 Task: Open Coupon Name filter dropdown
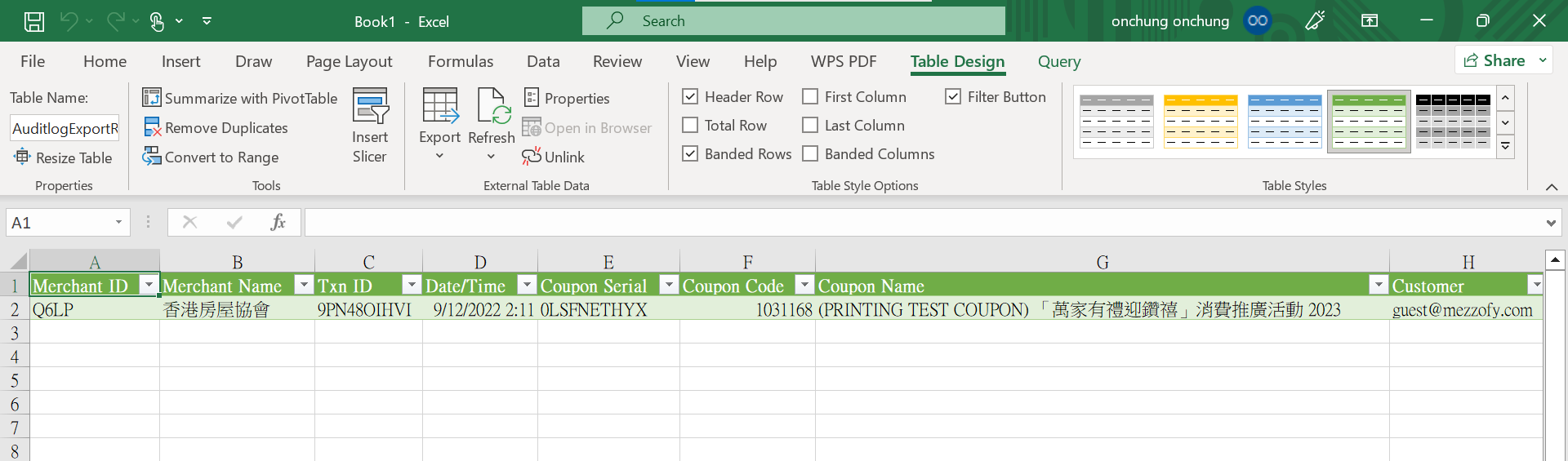pyautogui.click(x=1379, y=285)
